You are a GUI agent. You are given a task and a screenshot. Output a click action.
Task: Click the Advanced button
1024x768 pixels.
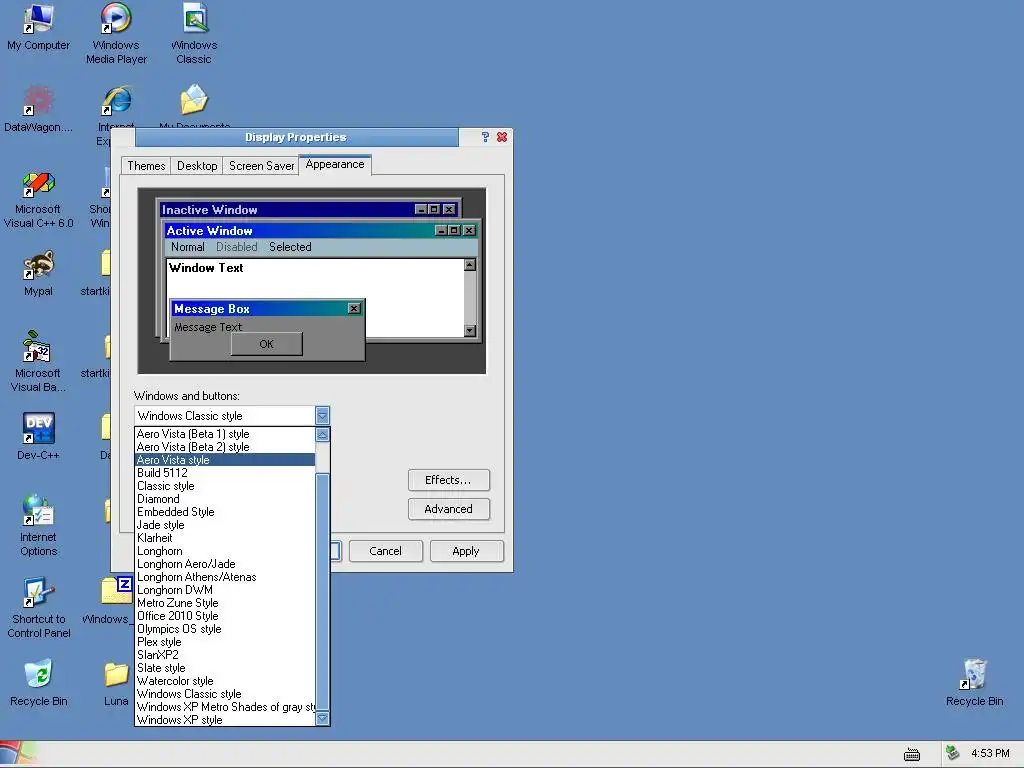[449, 509]
